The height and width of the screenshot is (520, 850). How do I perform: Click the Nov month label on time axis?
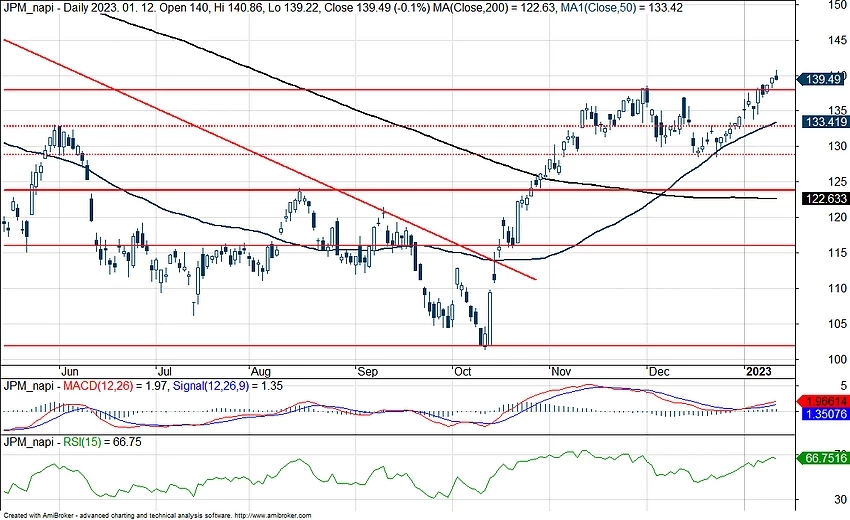click(561, 372)
